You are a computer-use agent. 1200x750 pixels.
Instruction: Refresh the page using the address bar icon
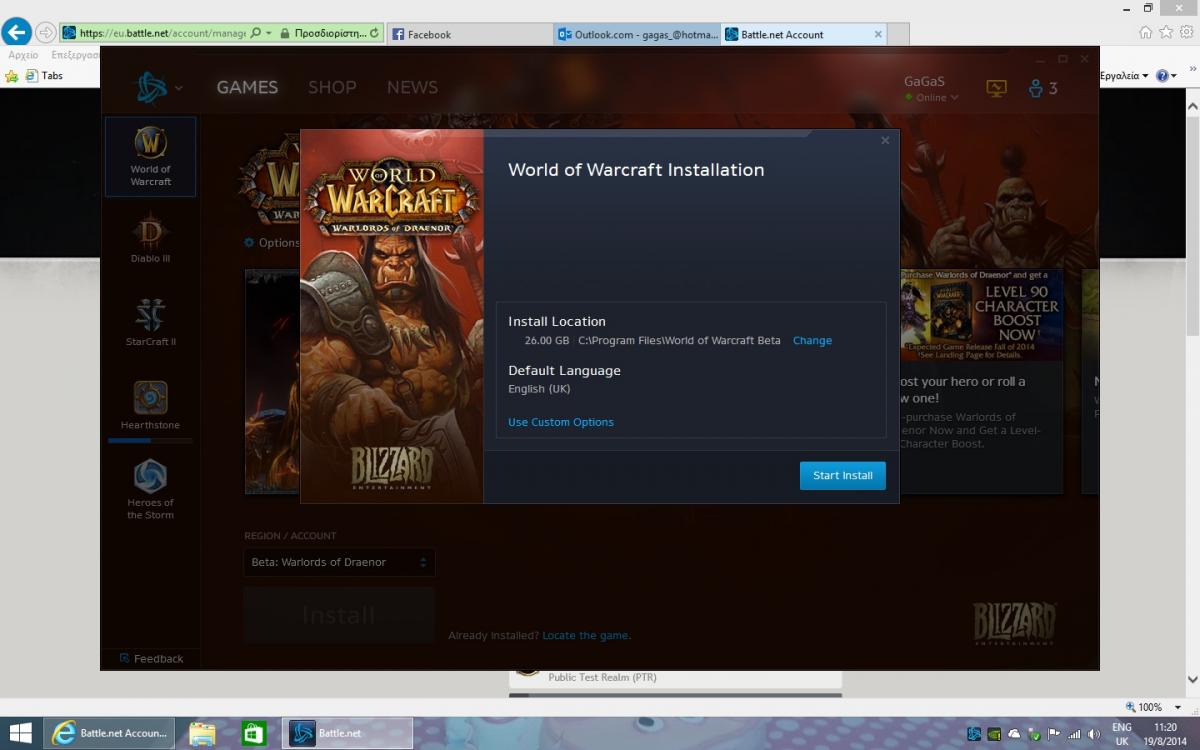(x=374, y=33)
